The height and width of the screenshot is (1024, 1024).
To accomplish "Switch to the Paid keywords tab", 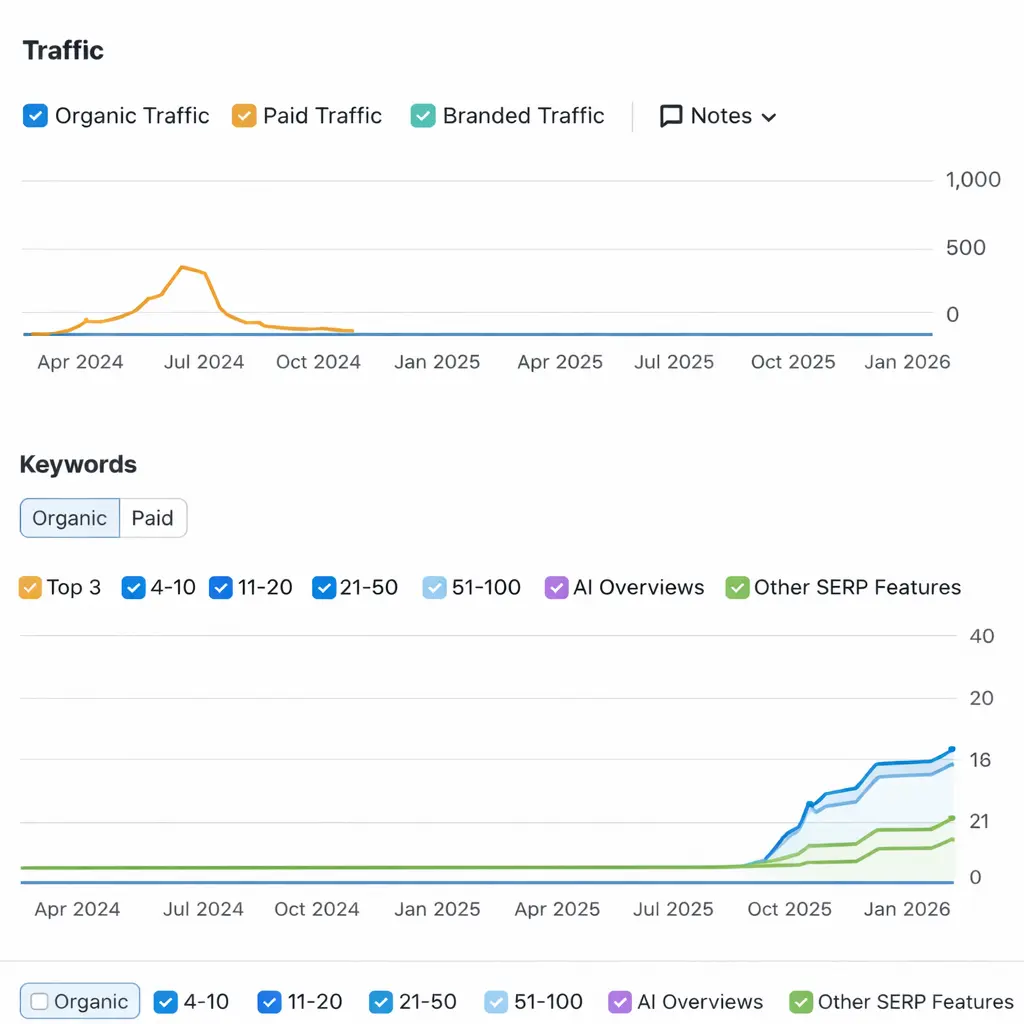I will [153, 518].
